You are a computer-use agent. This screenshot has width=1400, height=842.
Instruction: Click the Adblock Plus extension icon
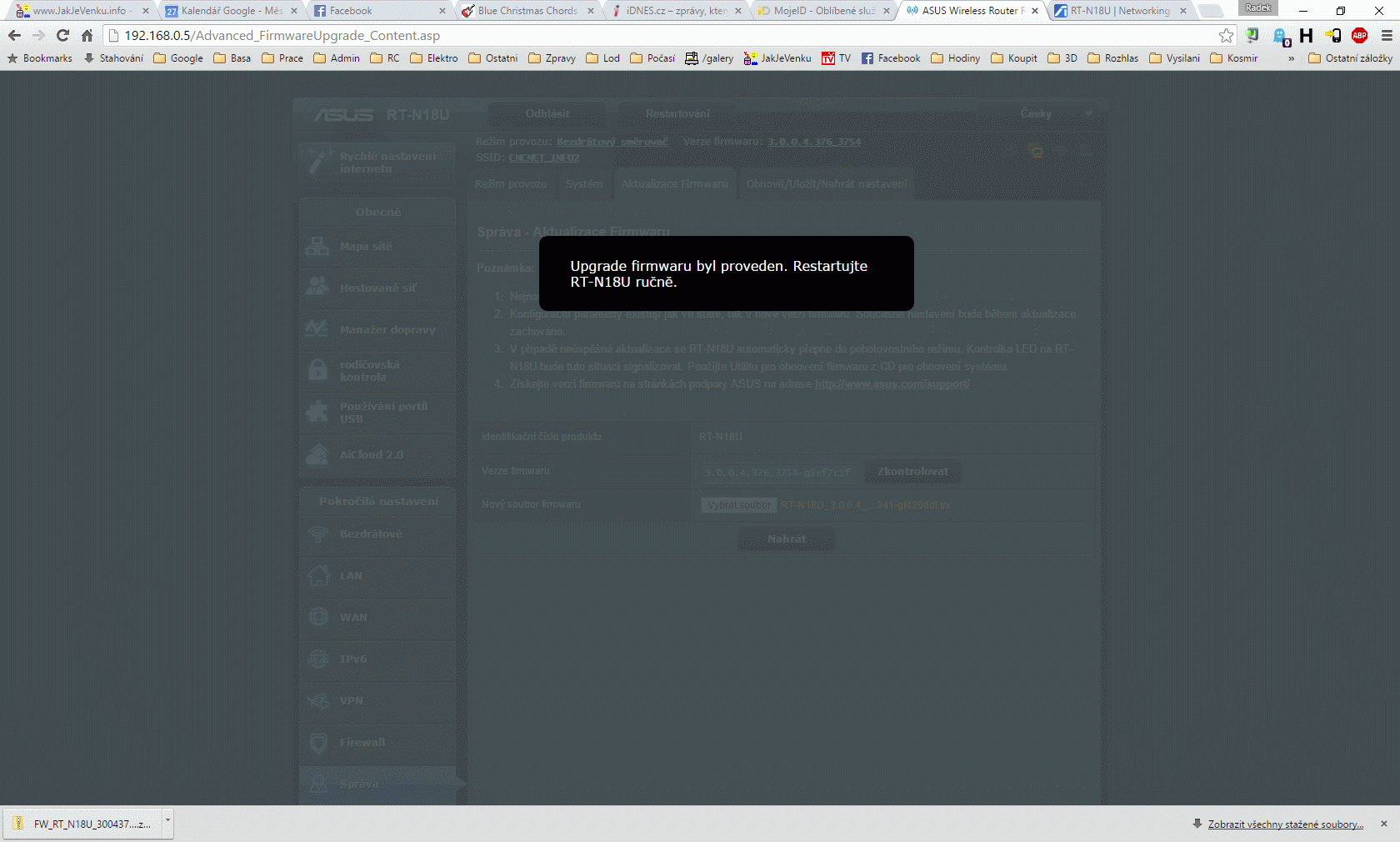click(x=1360, y=35)
